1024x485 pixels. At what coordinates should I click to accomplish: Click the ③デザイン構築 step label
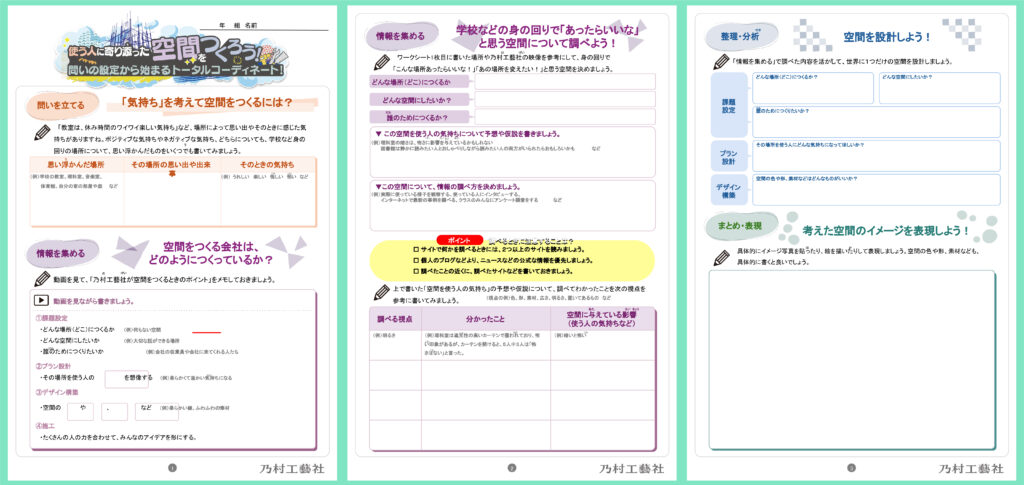click(56, 392)
